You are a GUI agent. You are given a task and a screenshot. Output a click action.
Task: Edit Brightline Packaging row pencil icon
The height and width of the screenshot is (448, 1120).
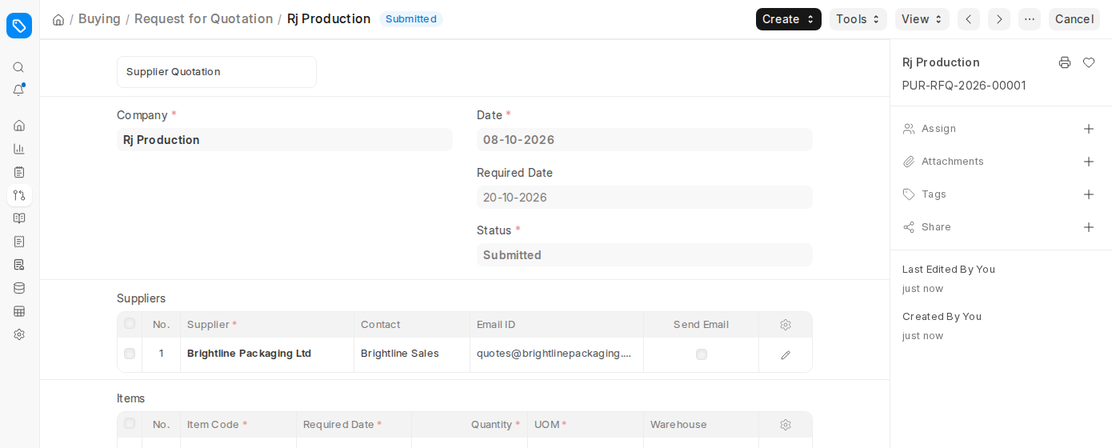click(786, 355)
